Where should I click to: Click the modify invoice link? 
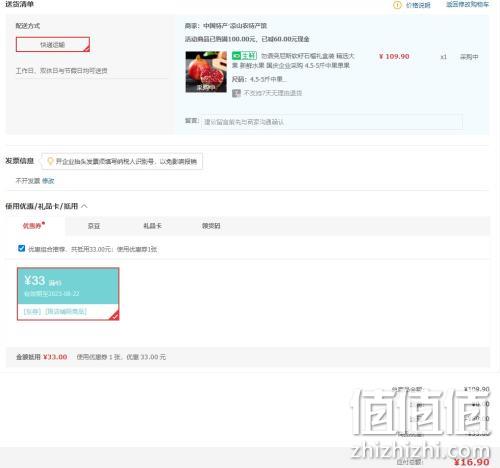coord(48,181)
